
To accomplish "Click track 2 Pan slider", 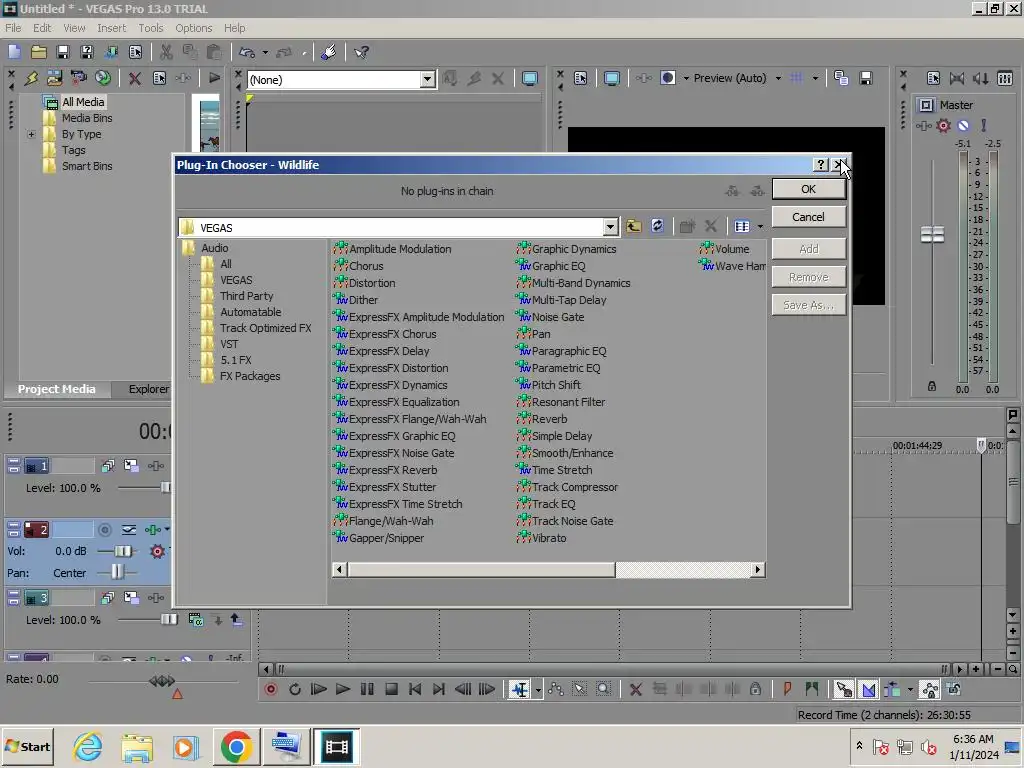I will click(x=116, y=573).
